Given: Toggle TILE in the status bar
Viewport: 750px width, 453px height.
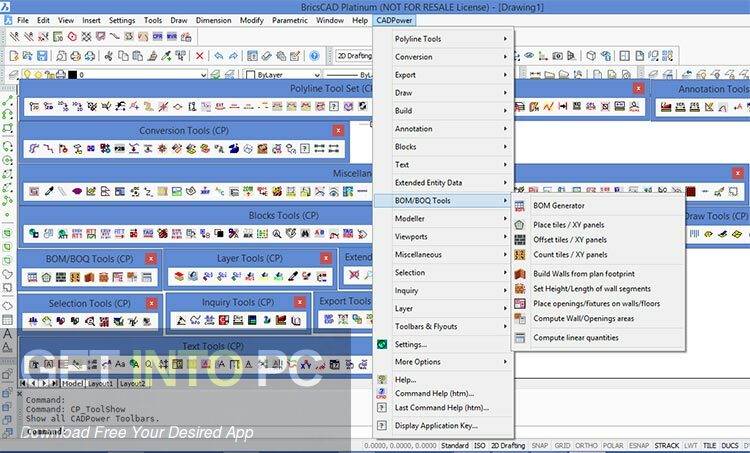Looking at the screenshot, I should 709,445.
